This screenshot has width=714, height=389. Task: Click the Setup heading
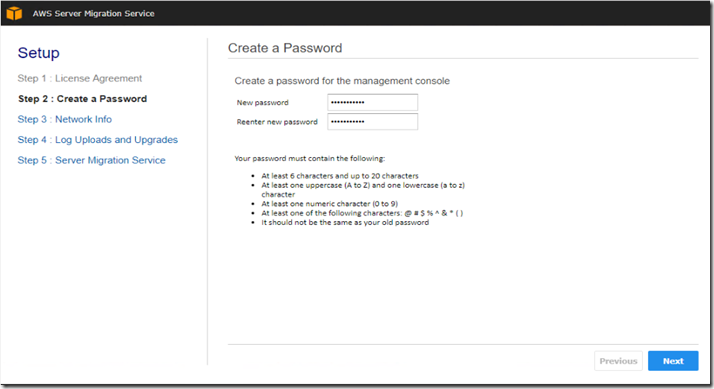[39, 53]
